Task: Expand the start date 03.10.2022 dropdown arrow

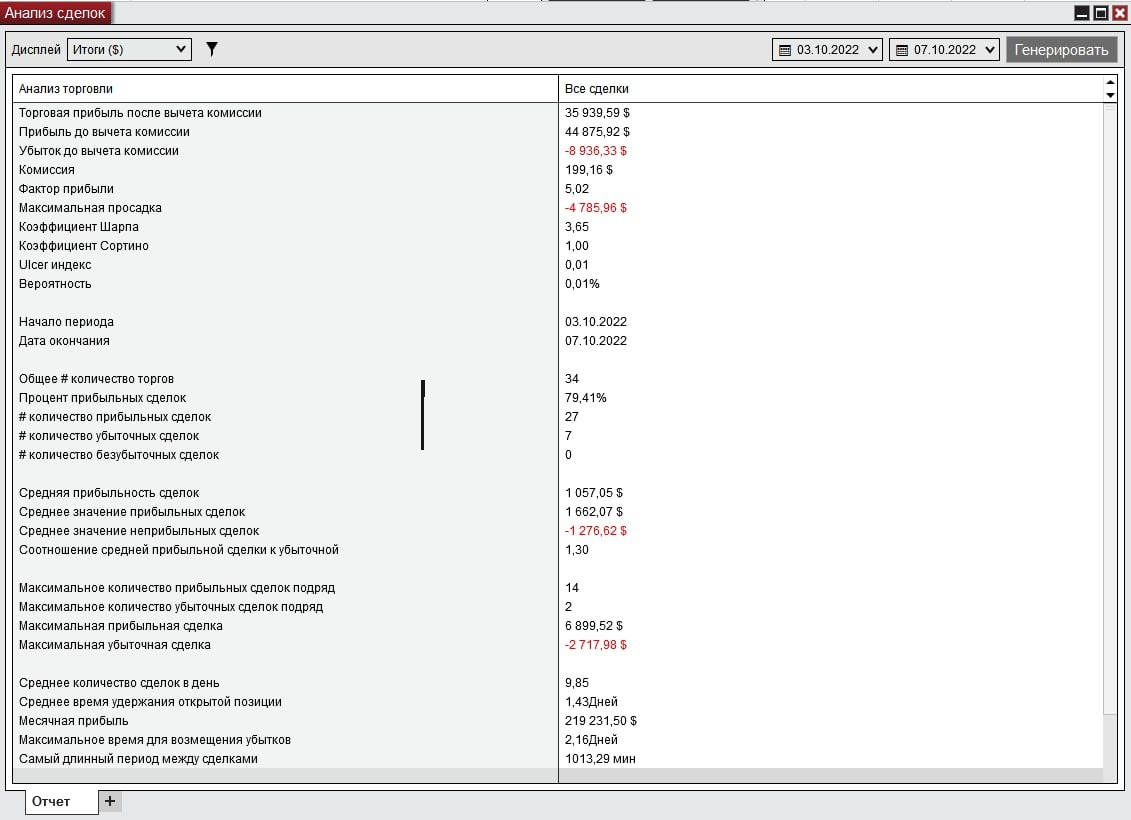Action: click(873, 50)
